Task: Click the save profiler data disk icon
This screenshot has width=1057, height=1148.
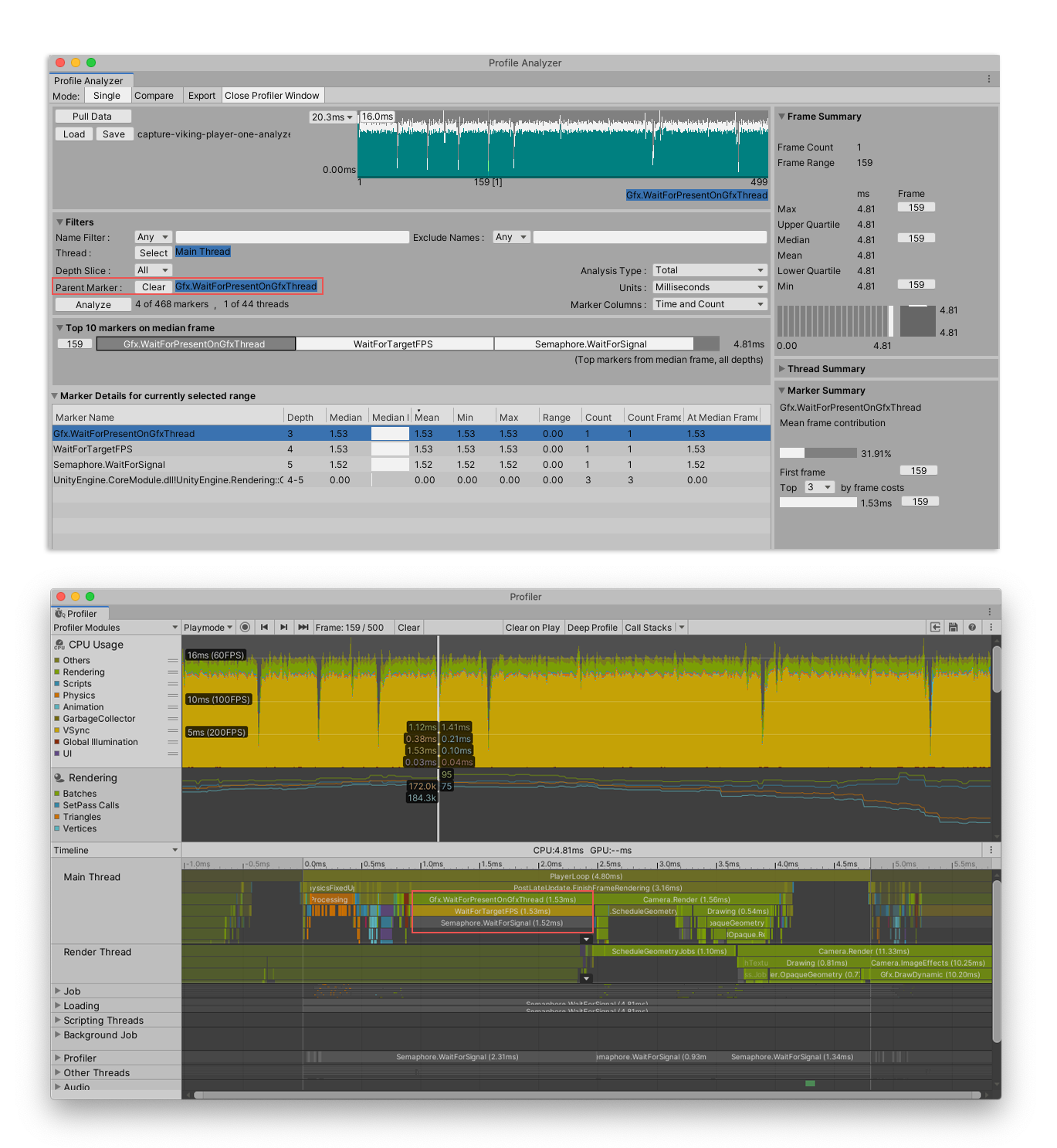Action: [x=954, y=628]
